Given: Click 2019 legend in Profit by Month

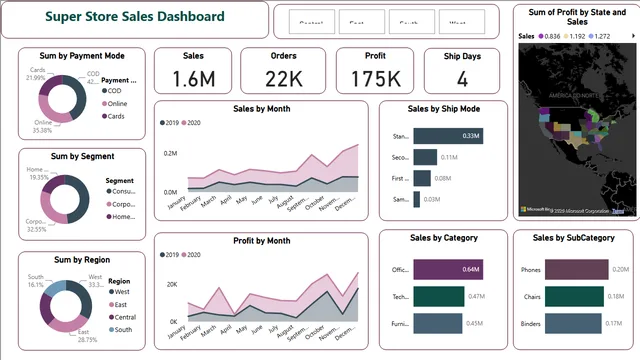Looking at the screenshot, I should 169,255.
